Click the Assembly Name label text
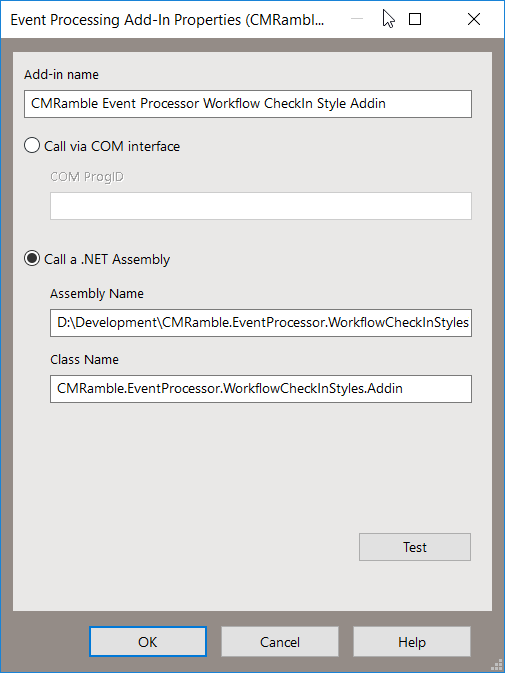The height and width of the screenshot is (673, 505). coord(97,294)
